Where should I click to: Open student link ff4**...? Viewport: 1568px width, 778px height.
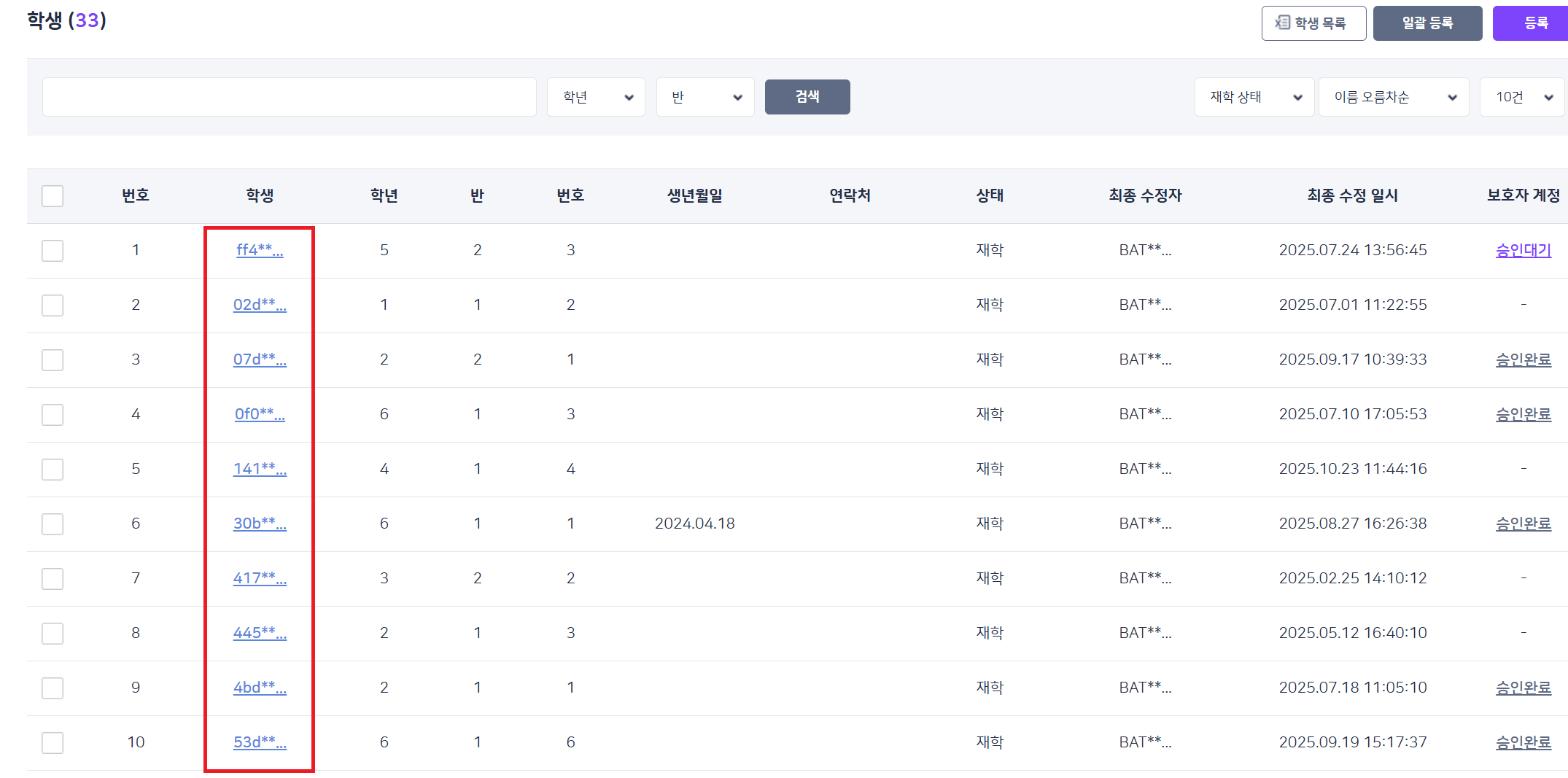(260, 250)
